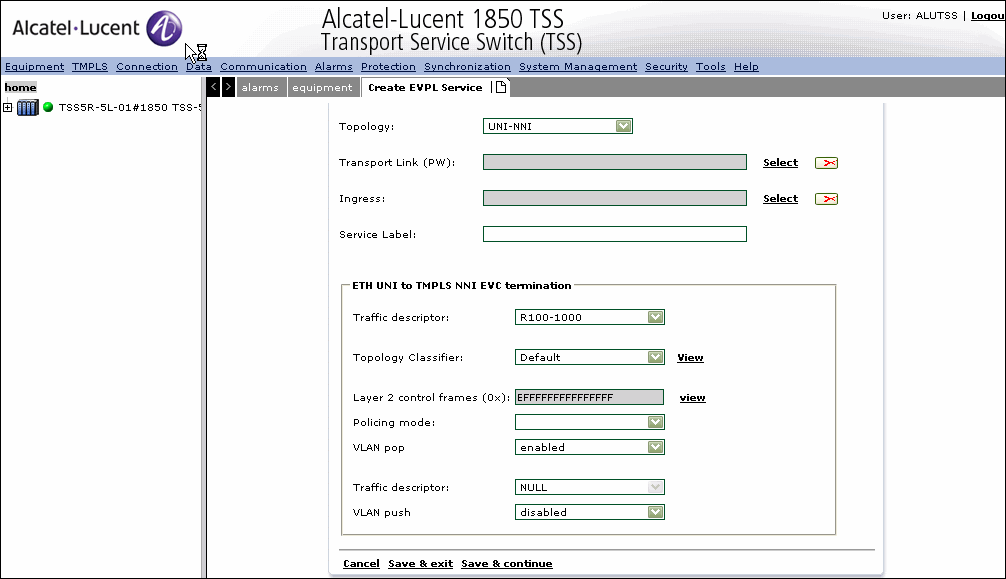Click the equipment shelf icon in the tree
This screenshot has height=579, width=1006.
28,107
